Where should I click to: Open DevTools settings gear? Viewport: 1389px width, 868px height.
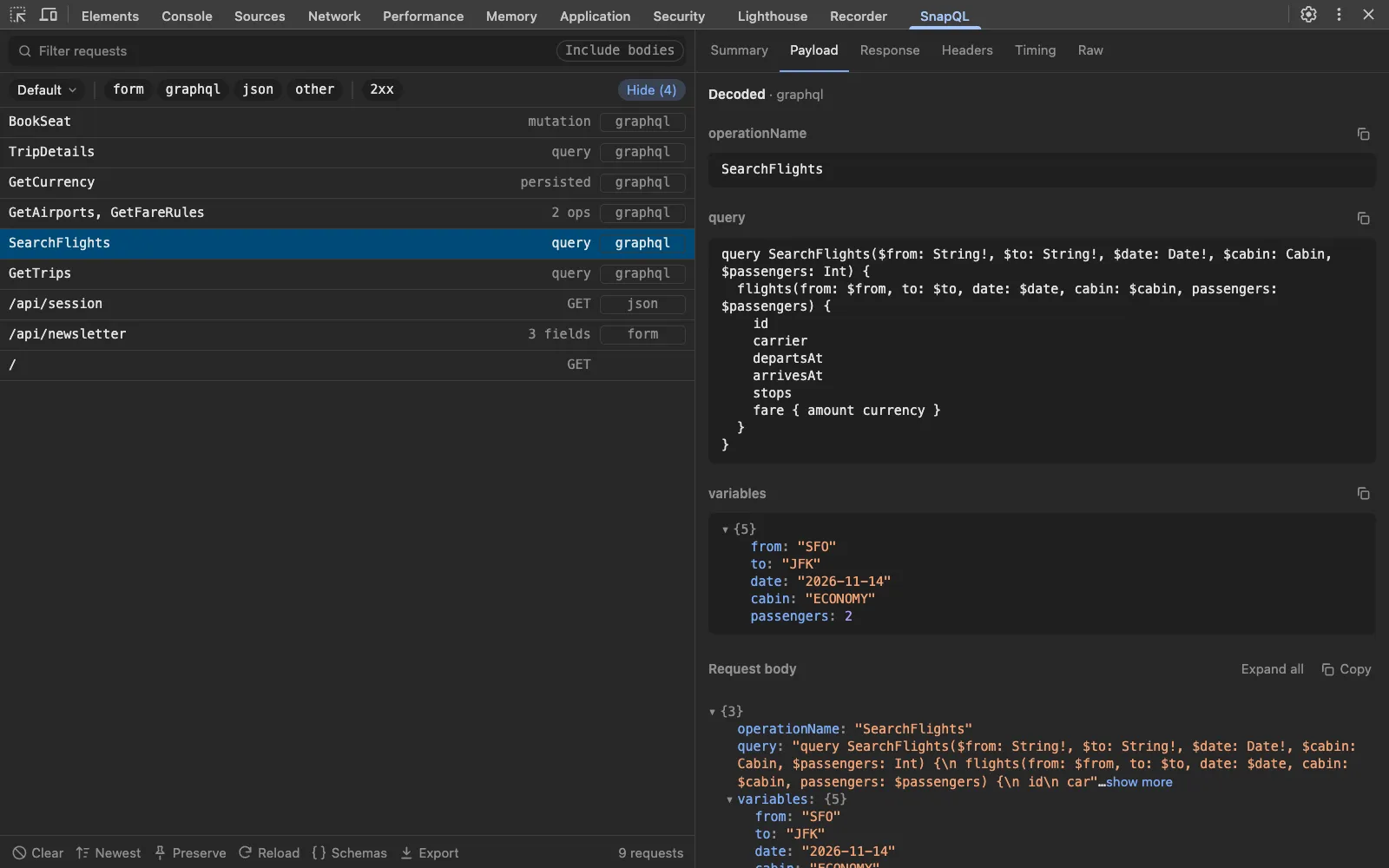point(1308,15)
